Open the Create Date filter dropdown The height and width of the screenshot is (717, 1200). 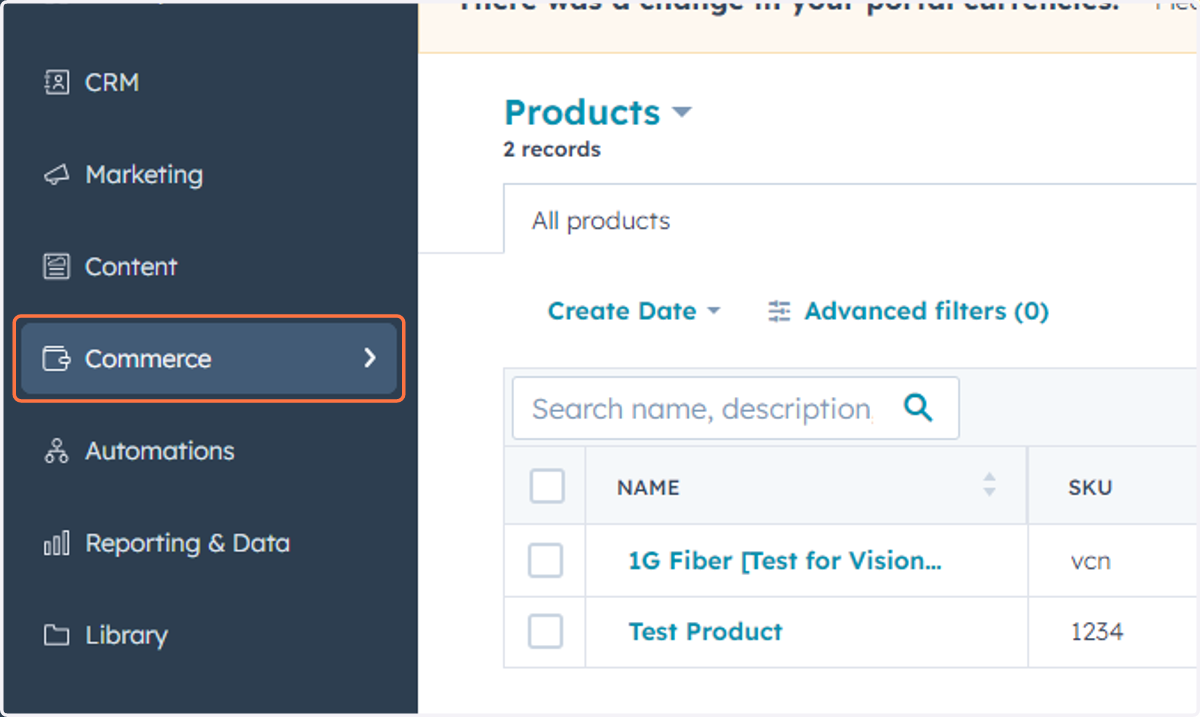(634, 311)
